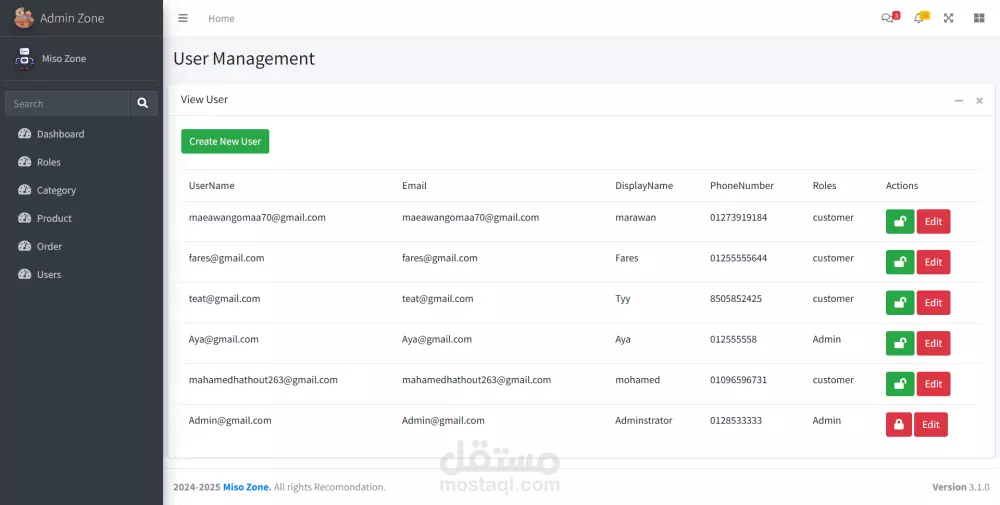Image resolution: width=1000 pixels, height=505 pixels.
Task: Click the Roles column header
Action: click(x=825, y=186)
